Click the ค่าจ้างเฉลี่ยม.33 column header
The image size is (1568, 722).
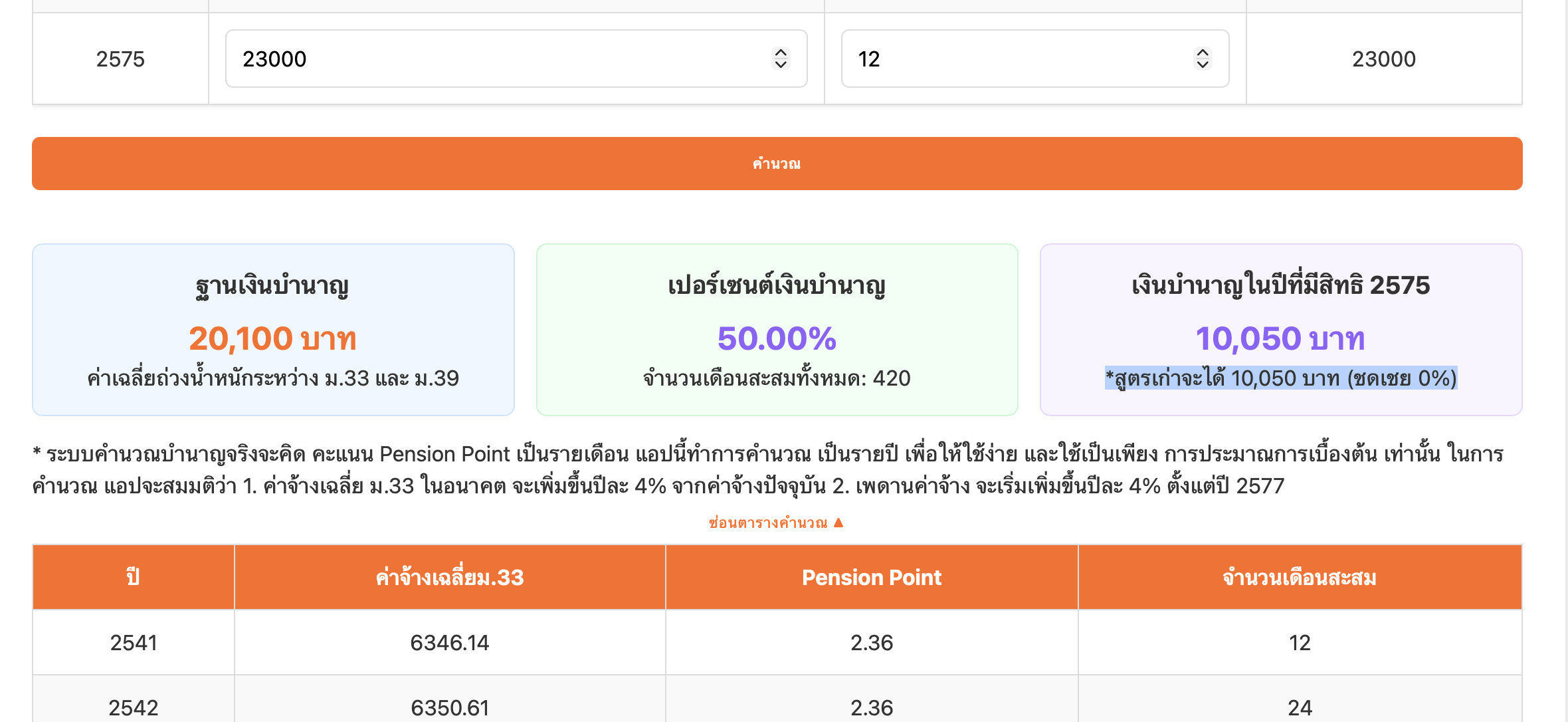tap(449, 577)
